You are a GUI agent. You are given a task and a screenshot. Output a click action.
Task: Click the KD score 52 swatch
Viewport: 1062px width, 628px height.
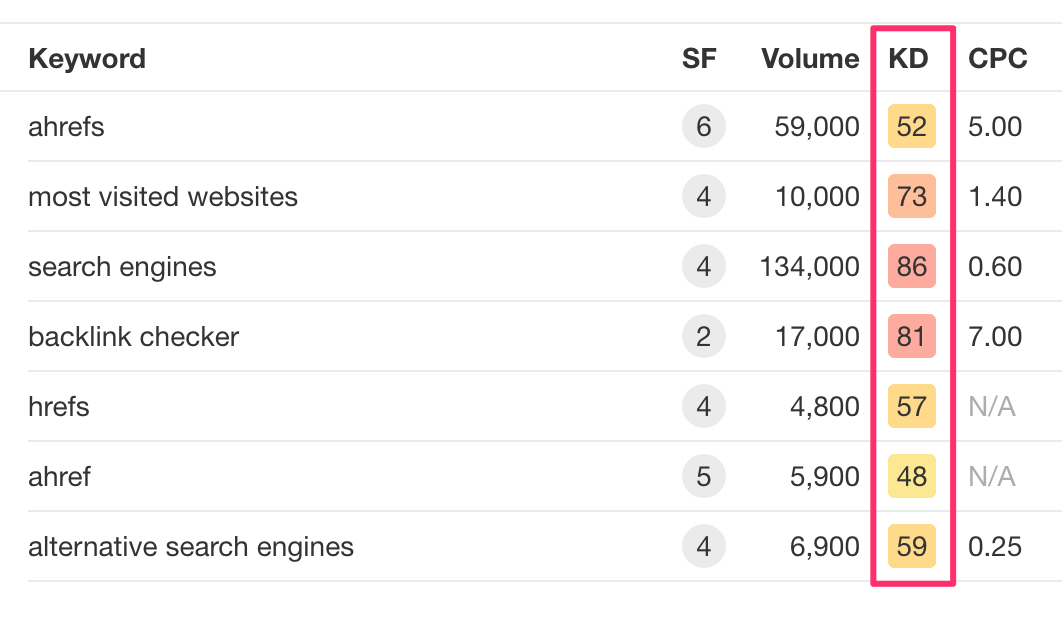click(x=911, y=127)
